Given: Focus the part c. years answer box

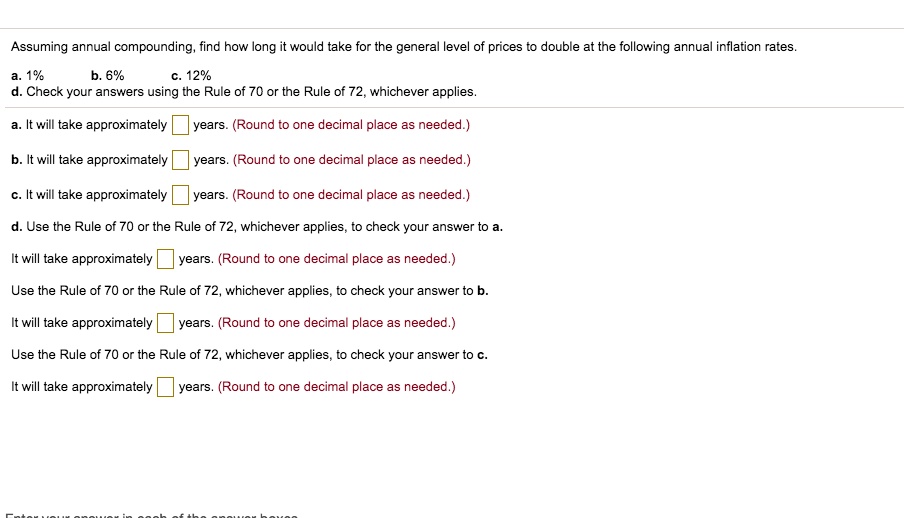Looking at the screenshot, I should 180,195.
